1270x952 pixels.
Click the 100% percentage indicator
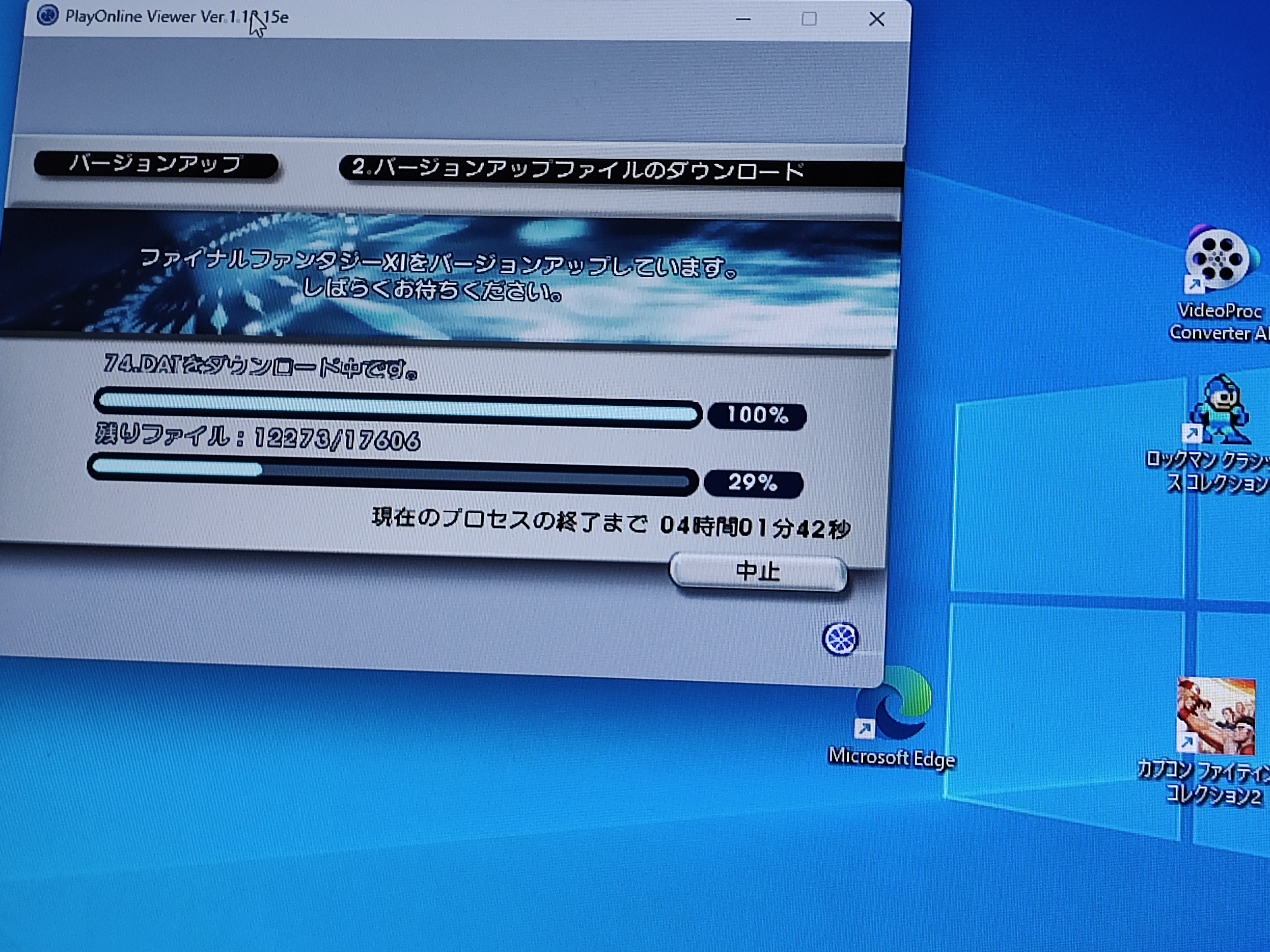click(x=757, y=415)
